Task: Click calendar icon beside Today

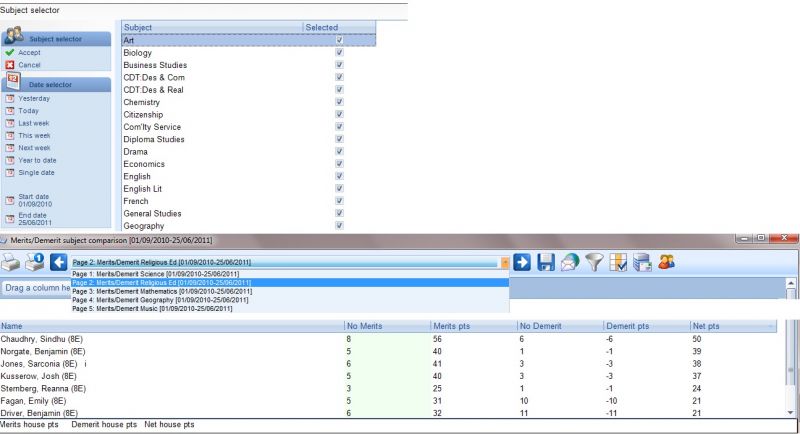Action: coord(10,111)
